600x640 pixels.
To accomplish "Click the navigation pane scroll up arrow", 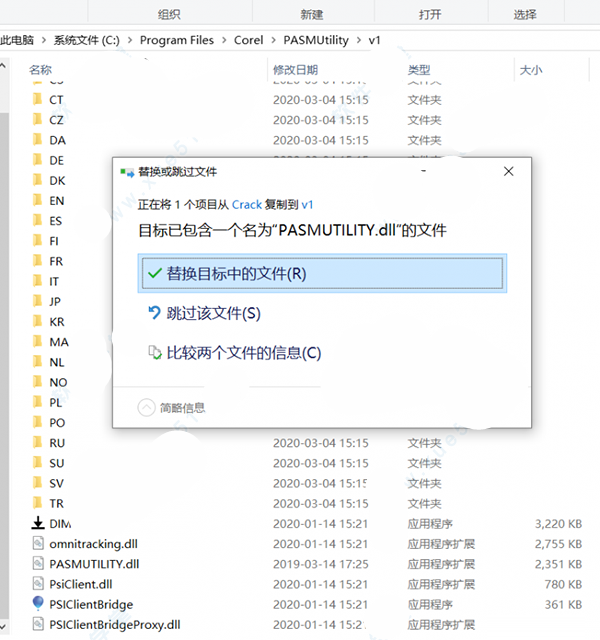I will [3, 65].
